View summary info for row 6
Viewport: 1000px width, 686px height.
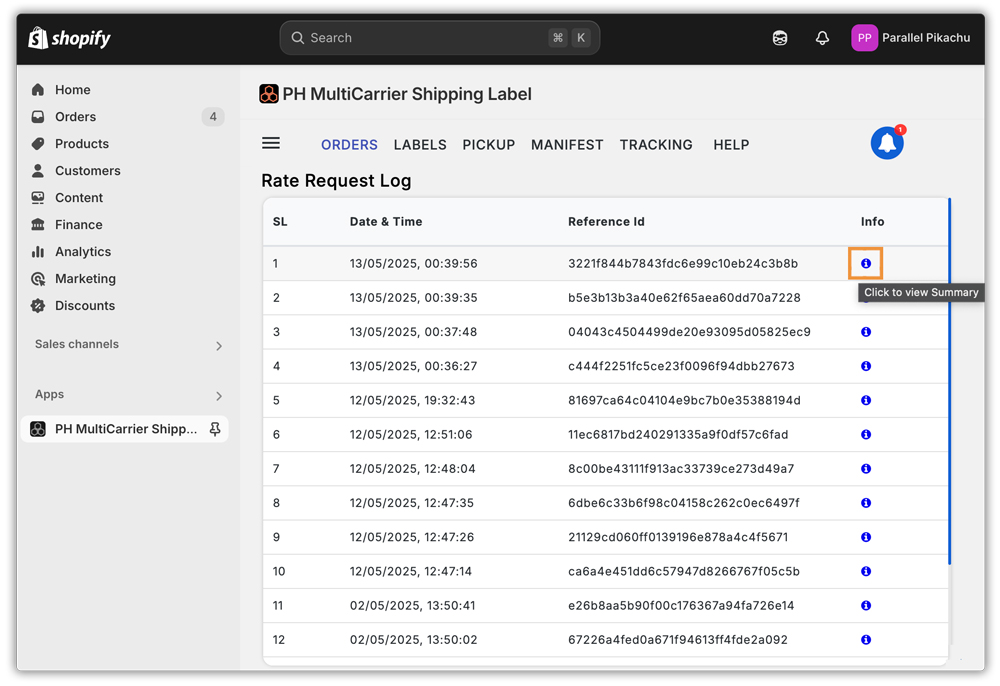[x=865, y=435]
